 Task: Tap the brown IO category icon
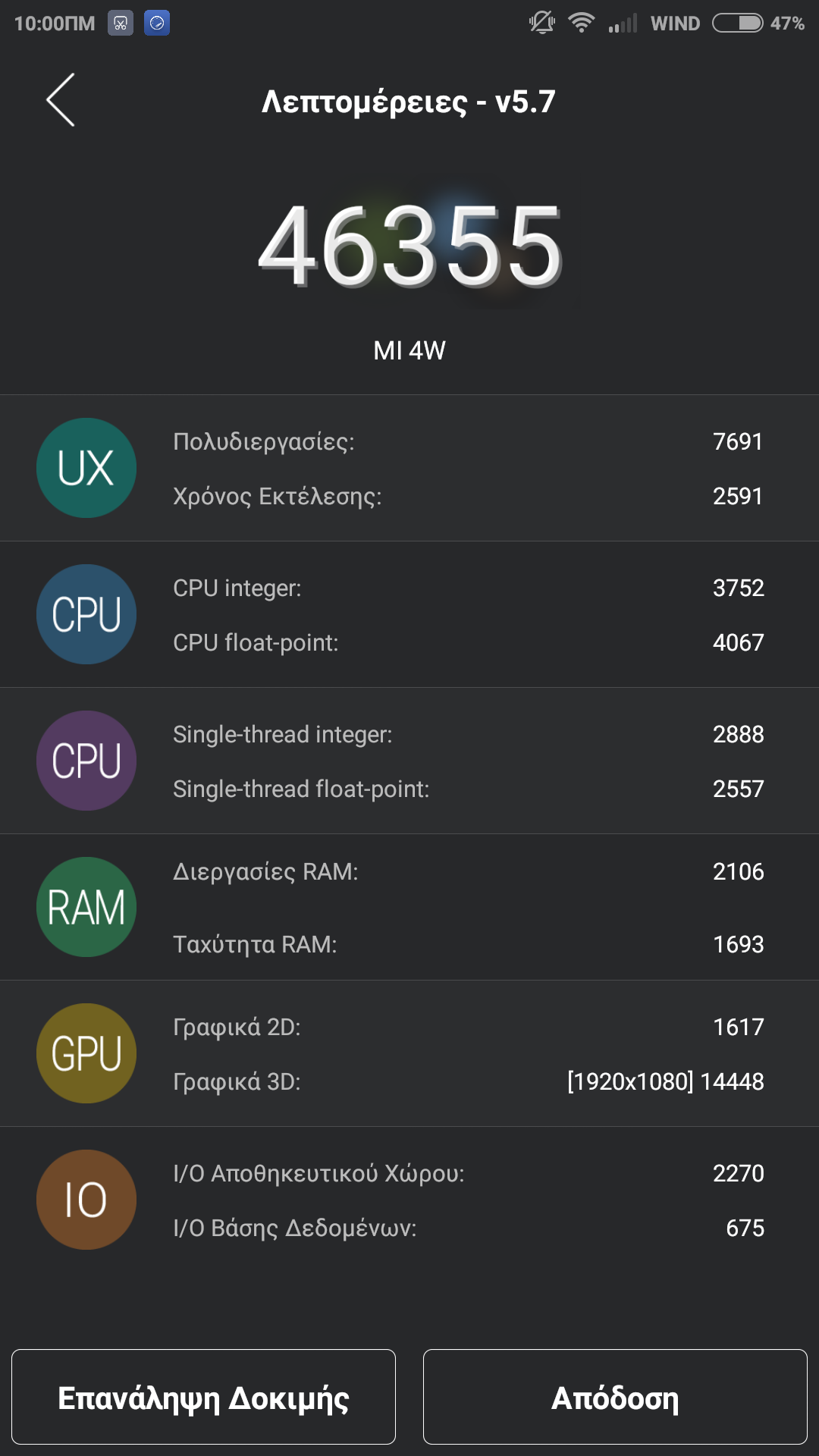pyautogui.click(x=86, y=1200)
